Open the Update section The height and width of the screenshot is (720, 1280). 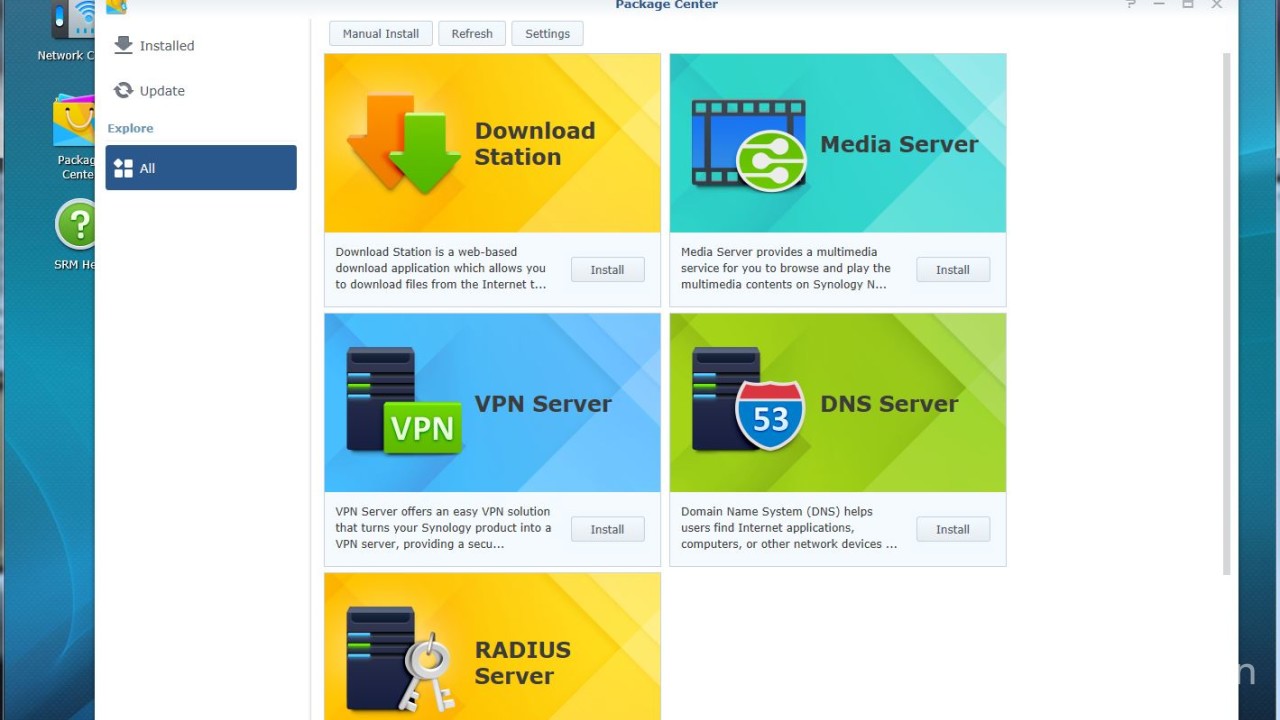[201, 90]
